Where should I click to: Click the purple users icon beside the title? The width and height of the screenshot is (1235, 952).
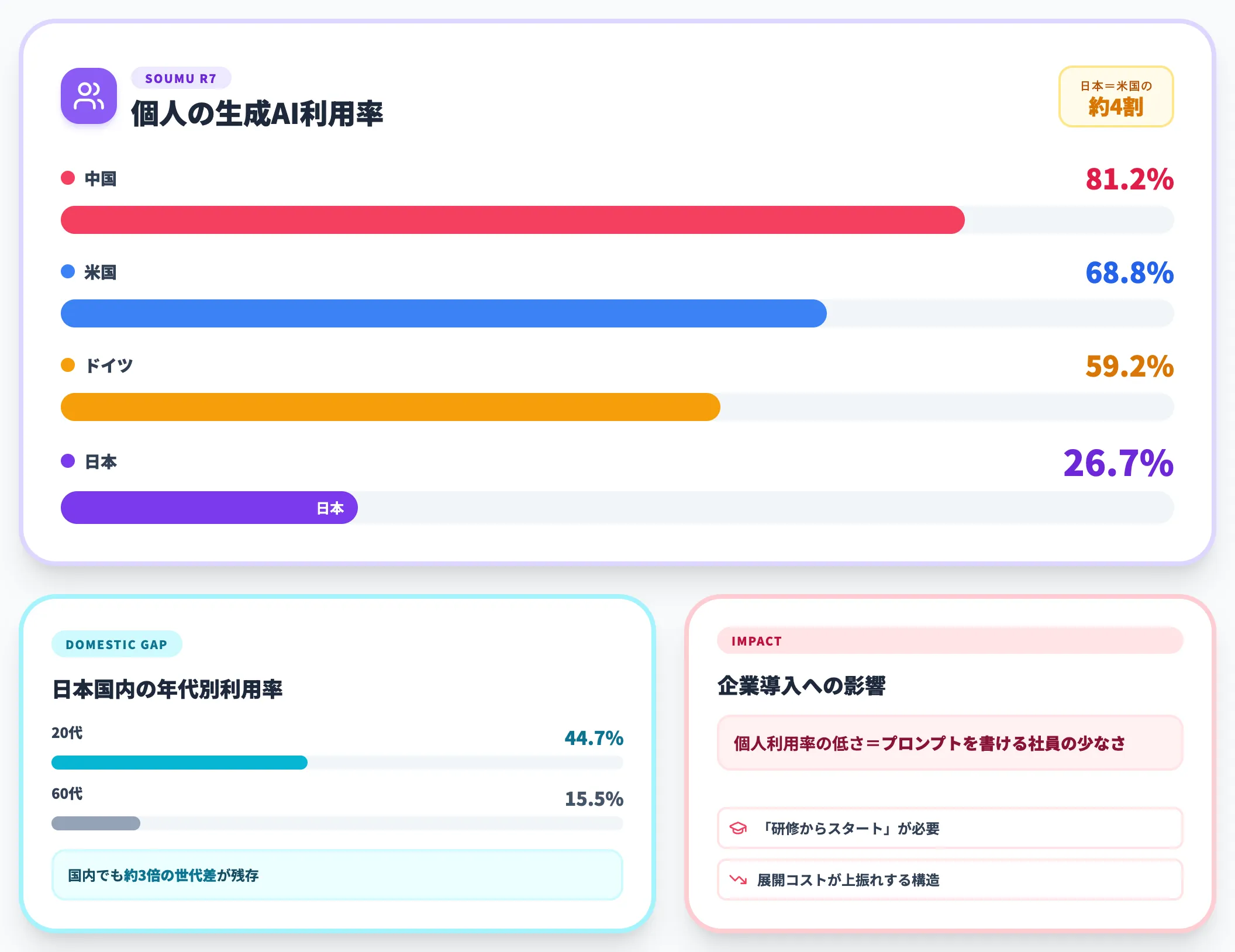coord(89,96)
